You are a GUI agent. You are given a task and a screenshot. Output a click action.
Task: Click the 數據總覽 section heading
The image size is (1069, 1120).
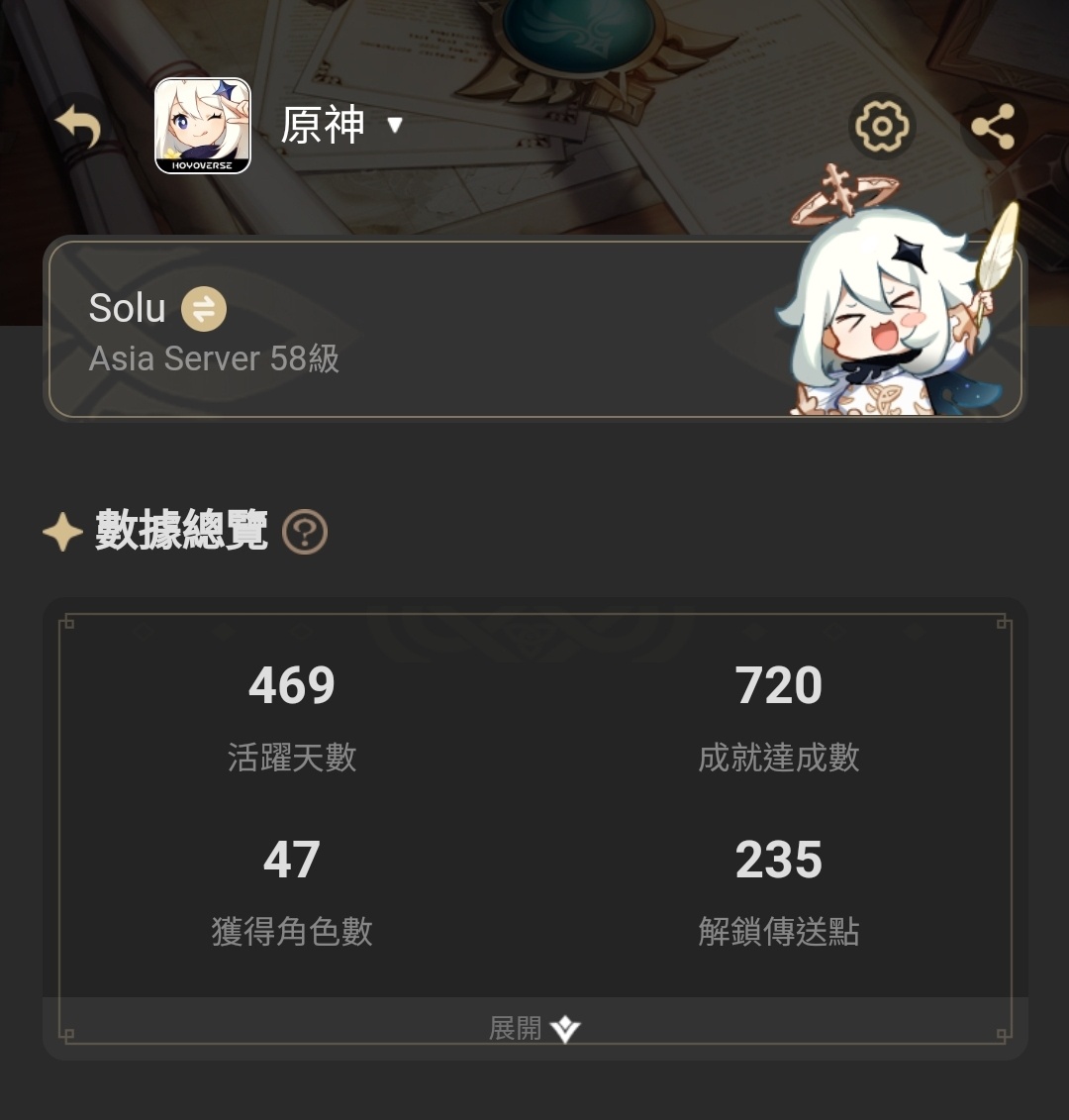(x=181, y=531)
